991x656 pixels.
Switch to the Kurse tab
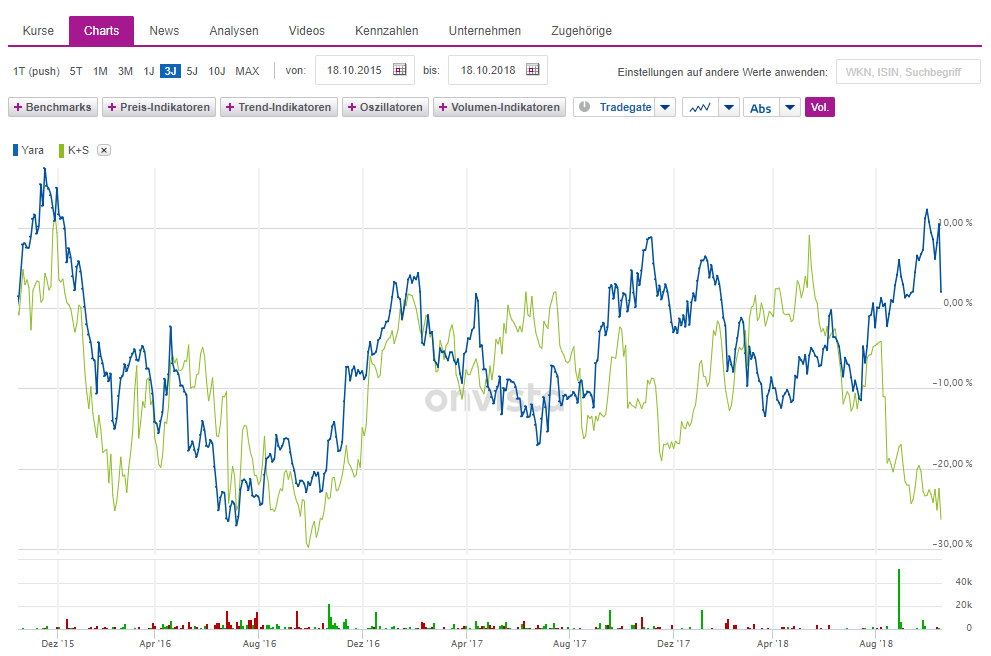click(38, 30)
